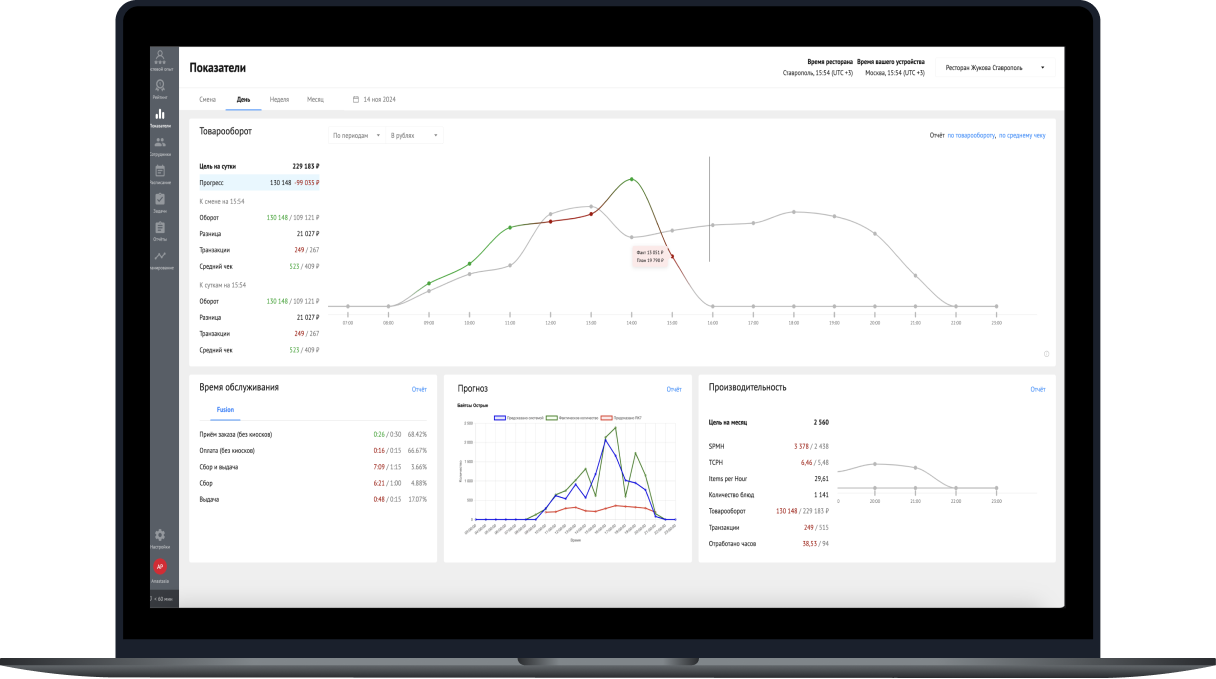The height and width of the screenshot is (679, 1216).
Task: Expand the По периодам dropdown
Action: (356, 135)
